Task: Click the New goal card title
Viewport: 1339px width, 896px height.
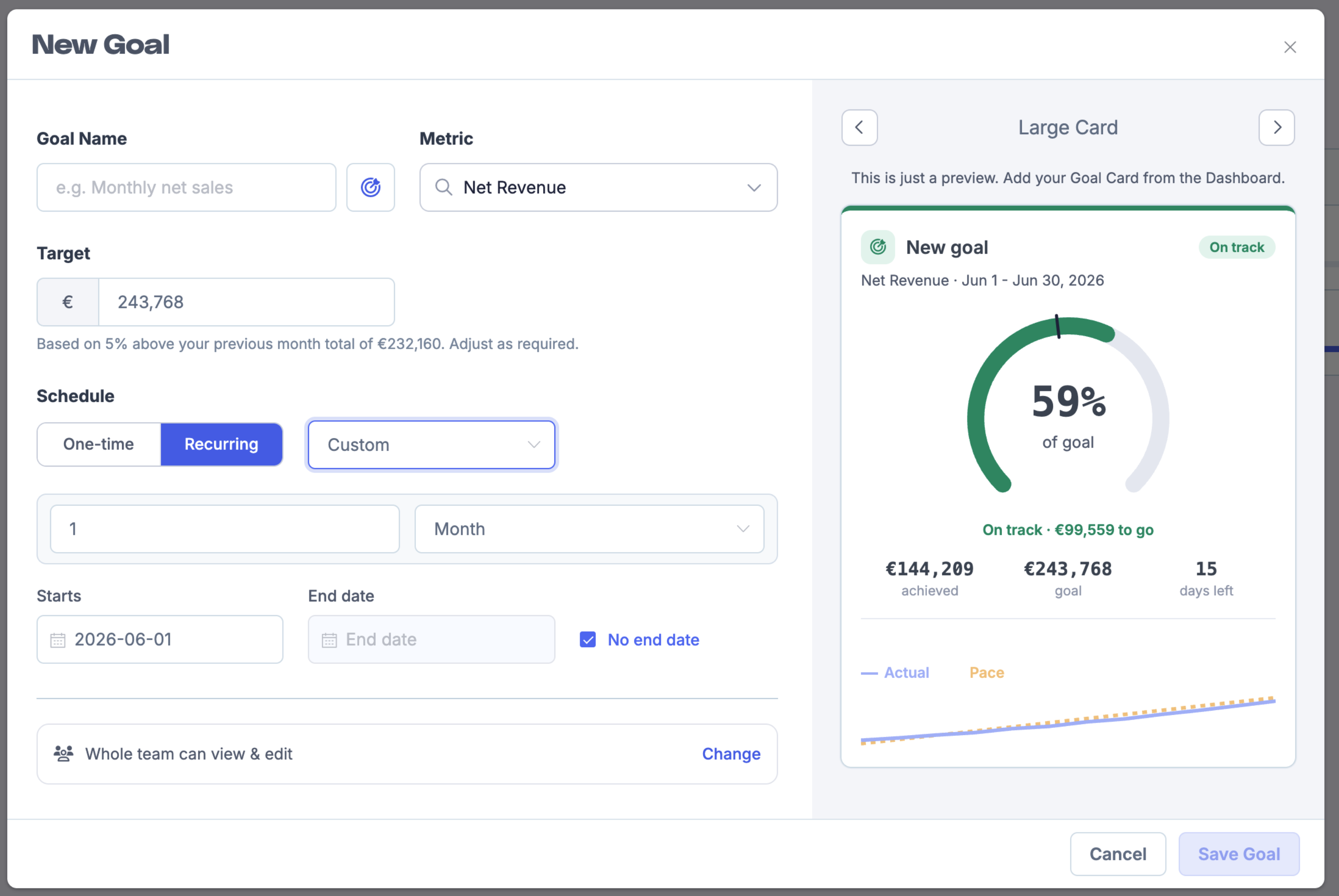Action: point(946,247)
